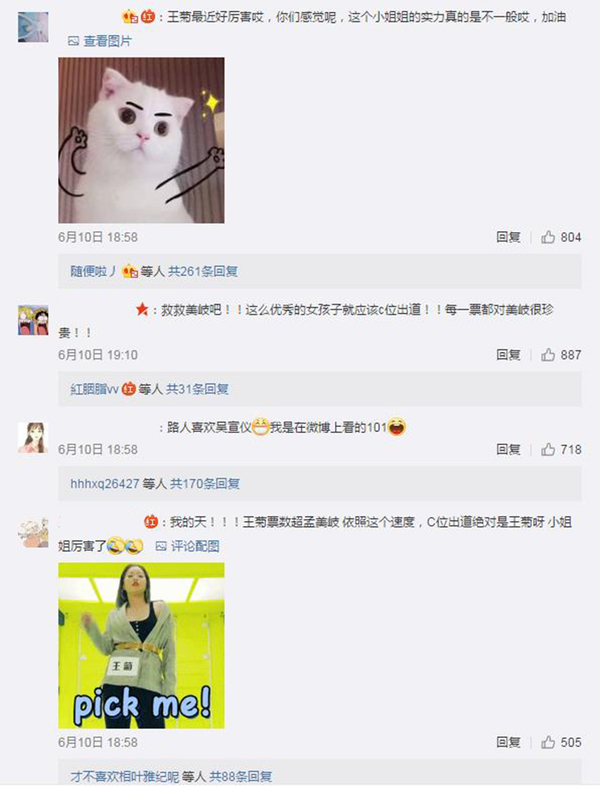Image resolution: width=600 pixels, height=786 pixels.
Task: Click the 评论配图 image icon
Action: [161, 546]
